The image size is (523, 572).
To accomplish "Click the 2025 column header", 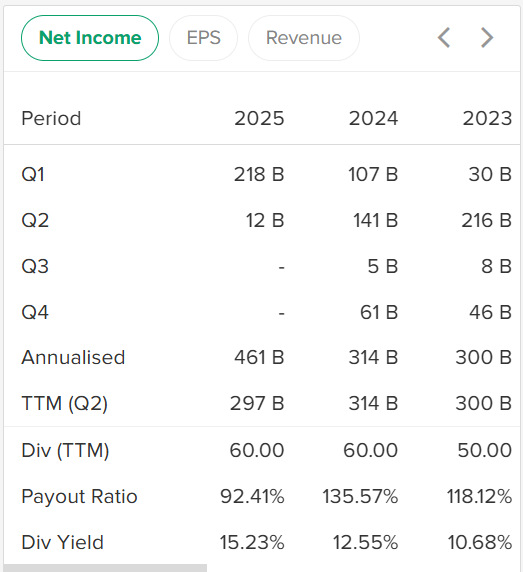I will click(x=259, y=119).
